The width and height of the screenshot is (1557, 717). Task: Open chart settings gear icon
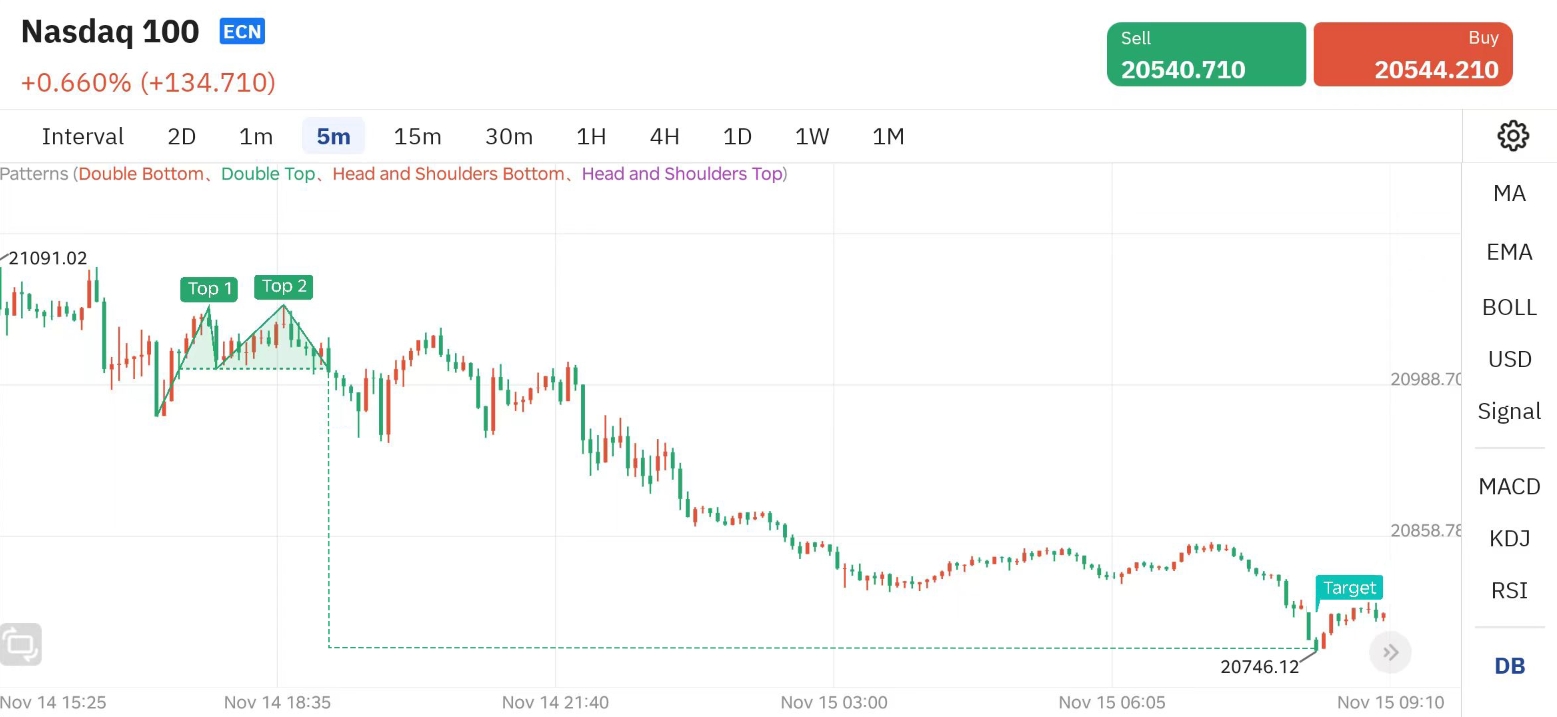click(x=1512, y=136)
